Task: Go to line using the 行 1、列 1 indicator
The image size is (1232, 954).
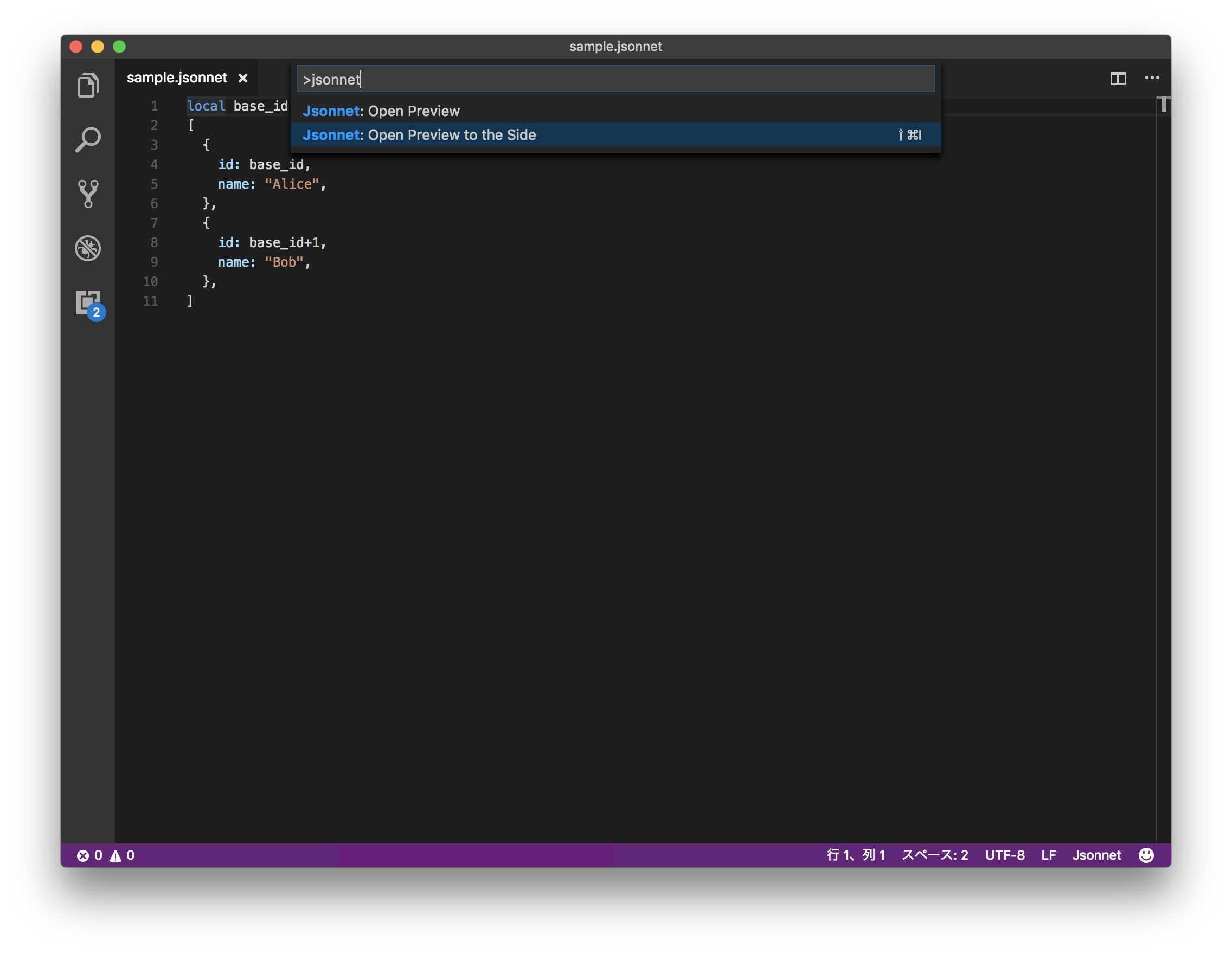Action: tap(855, 855)
